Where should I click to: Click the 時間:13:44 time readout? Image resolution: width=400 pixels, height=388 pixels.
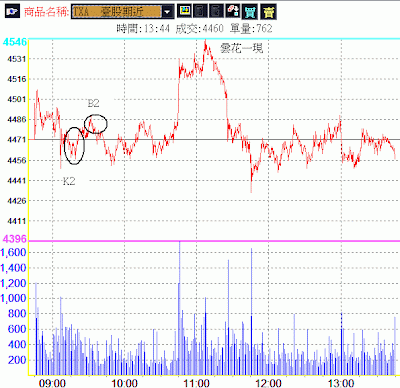pyautogui.click(x=143, y=29)
